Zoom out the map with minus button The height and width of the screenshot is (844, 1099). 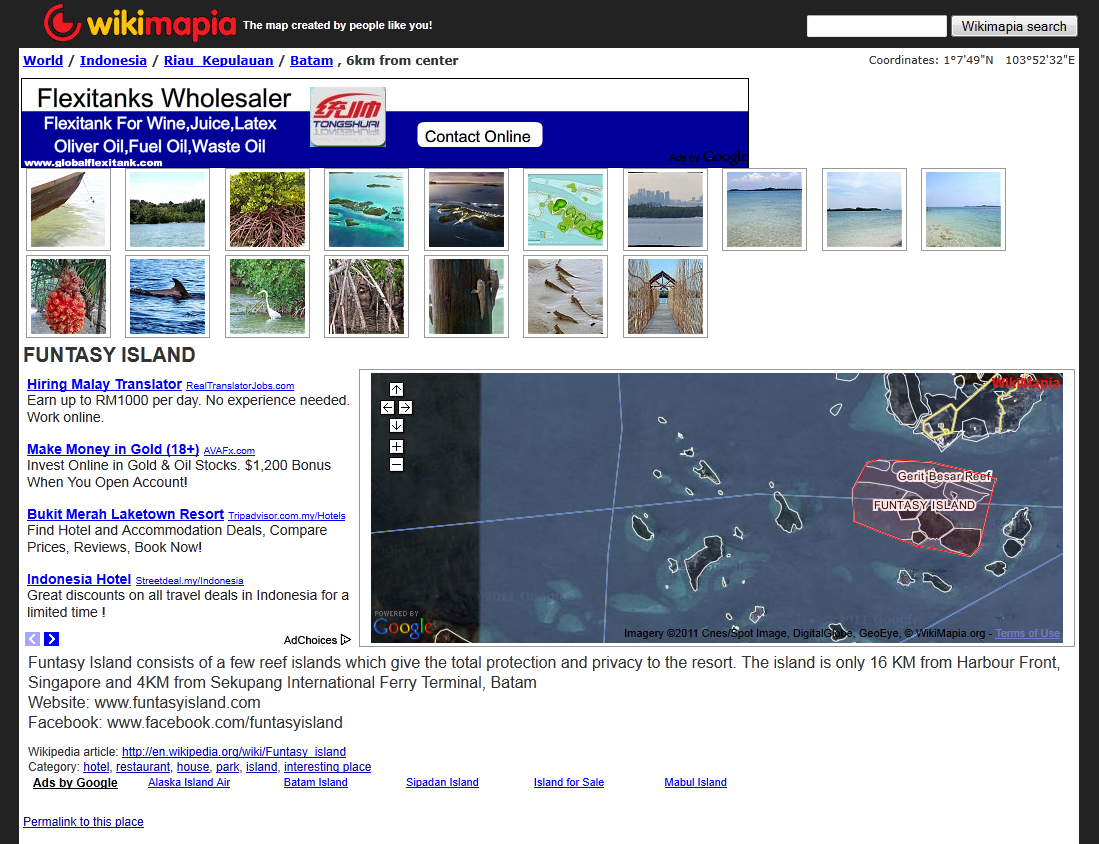click(396, 465)
